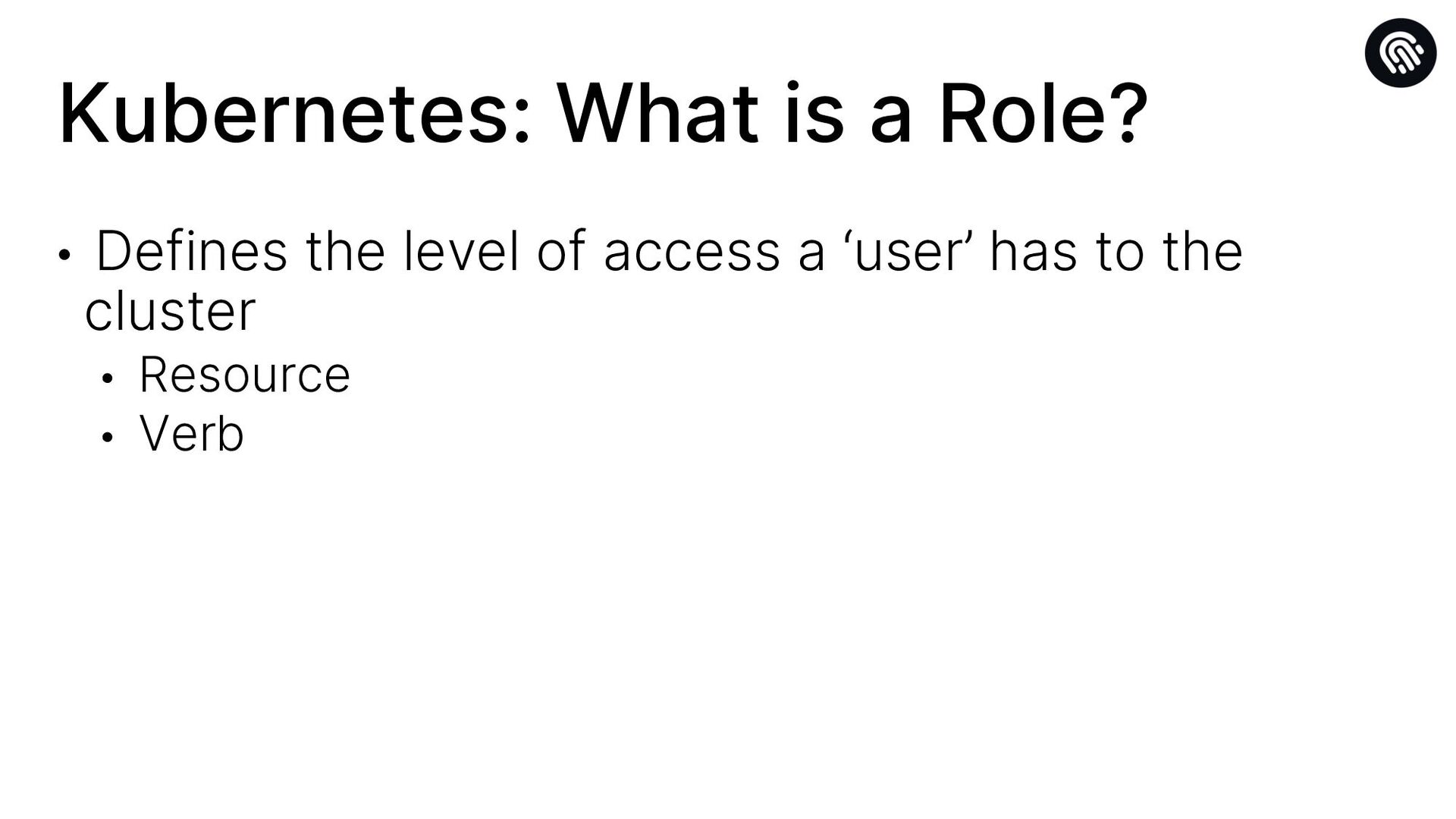
Task: Click the word 'cluster' on the second line
Action: [x=170, y=311]
